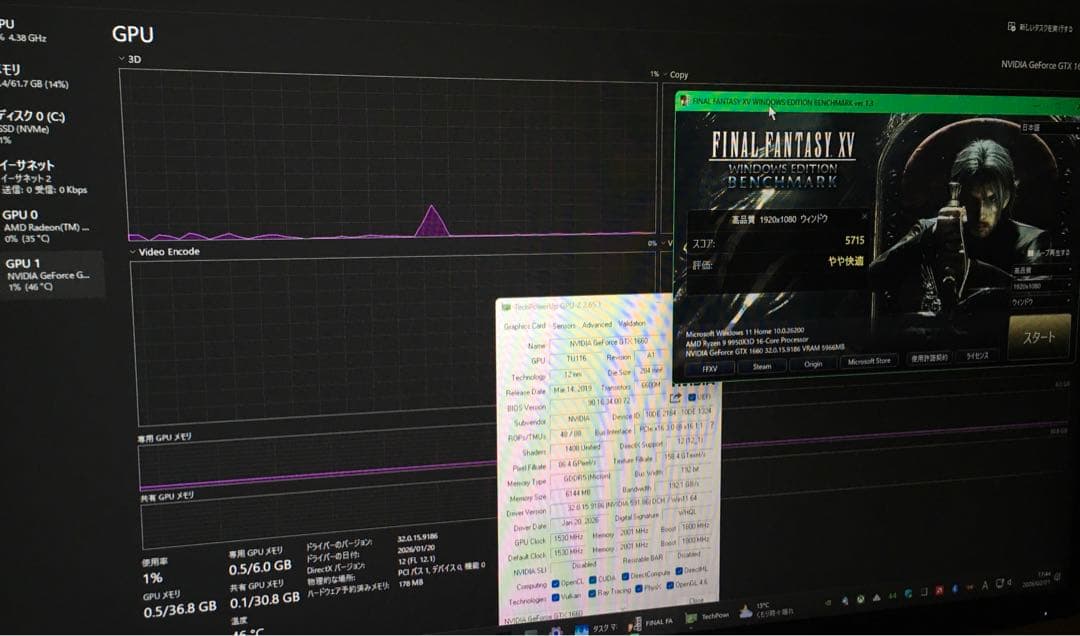Click the Final Fantasy XV window title icon
1080x636 pixels.
point(683,101)
